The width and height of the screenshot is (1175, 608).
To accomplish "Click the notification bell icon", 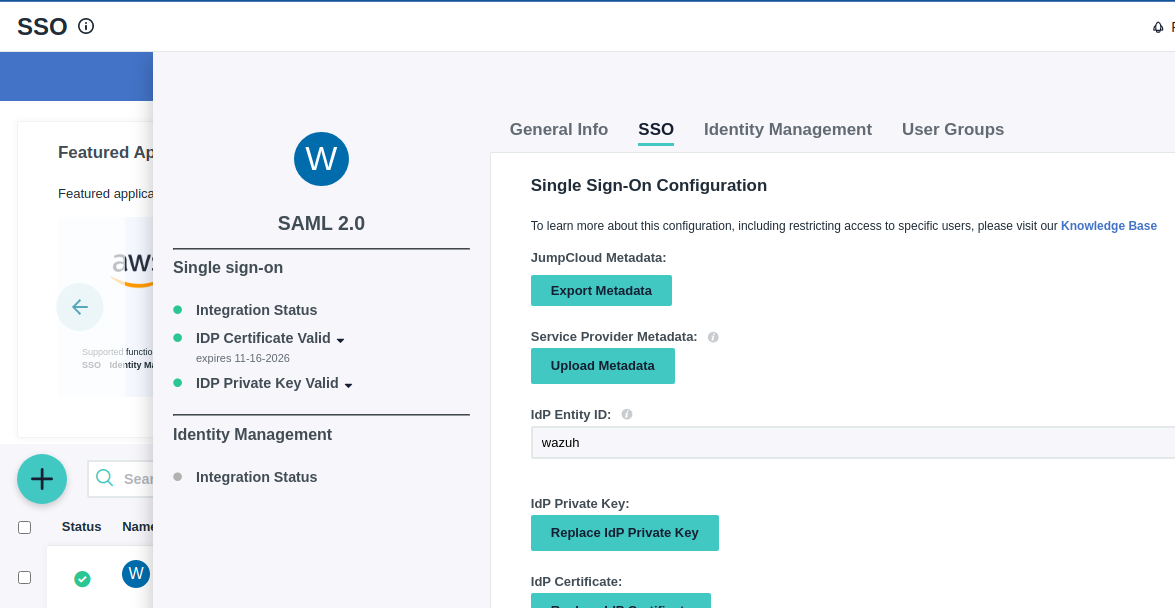I will 1158,28.
